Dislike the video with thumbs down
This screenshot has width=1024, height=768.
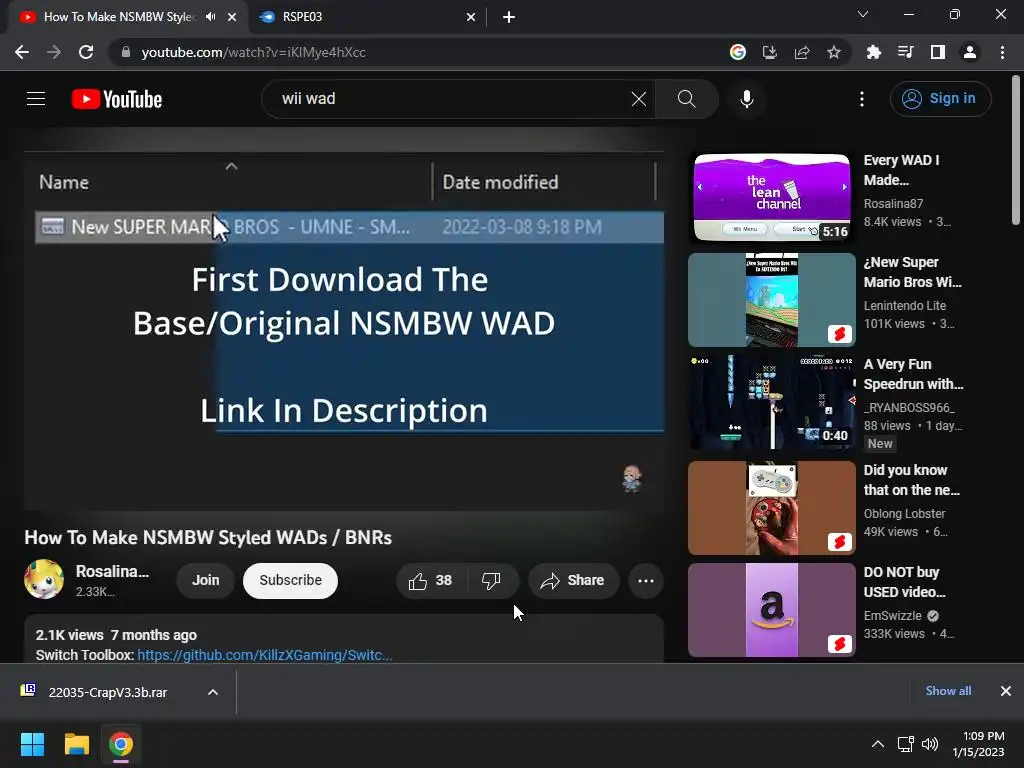[491, 581]
